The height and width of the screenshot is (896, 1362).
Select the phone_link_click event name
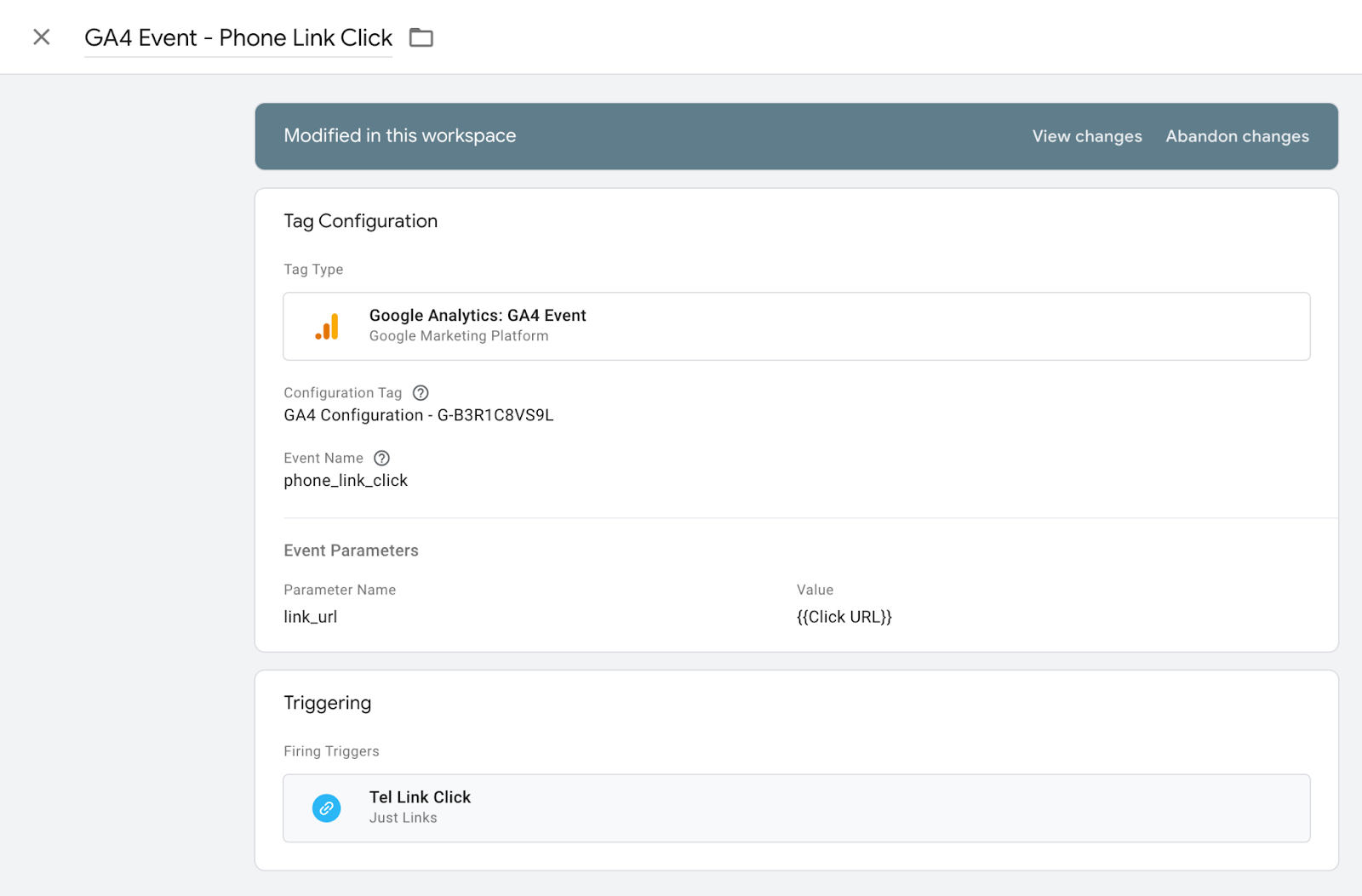(x=346, y=481)
